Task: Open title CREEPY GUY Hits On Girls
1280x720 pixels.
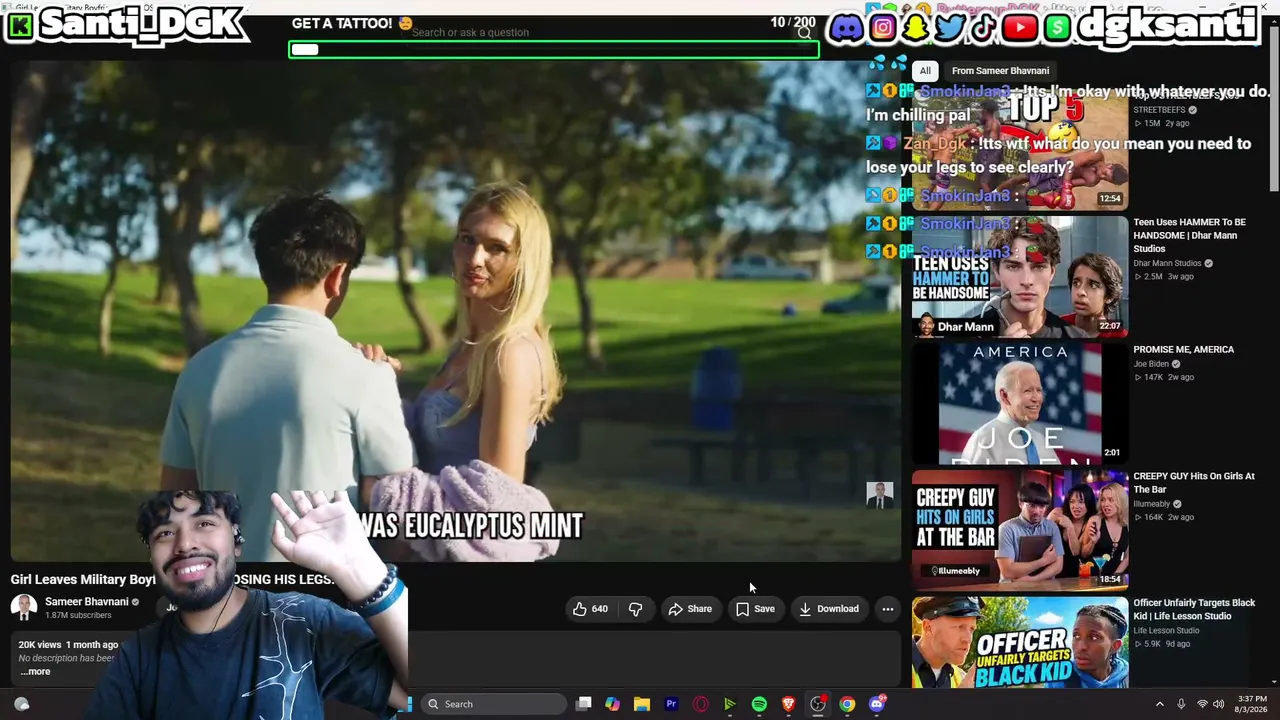Action: tap(1193, 483)
